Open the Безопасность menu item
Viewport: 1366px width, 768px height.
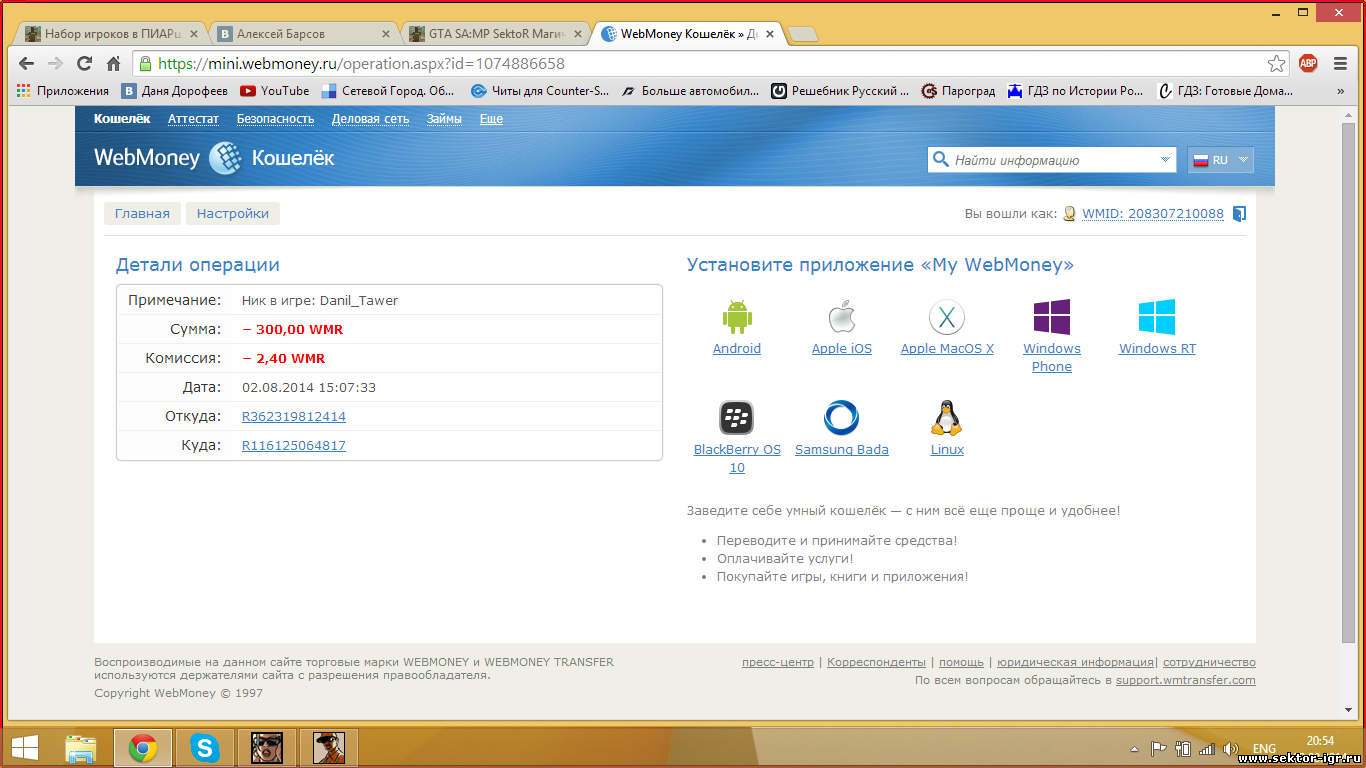coord(275,119)
